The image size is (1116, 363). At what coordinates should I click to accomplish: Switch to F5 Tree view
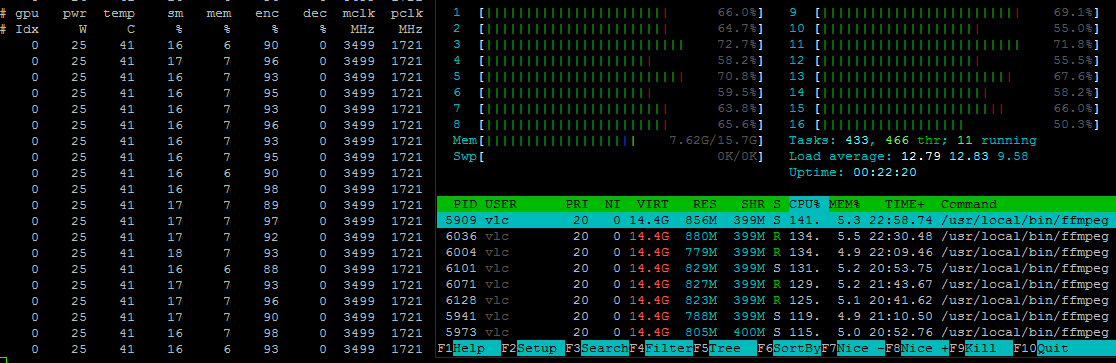(725, 348)
